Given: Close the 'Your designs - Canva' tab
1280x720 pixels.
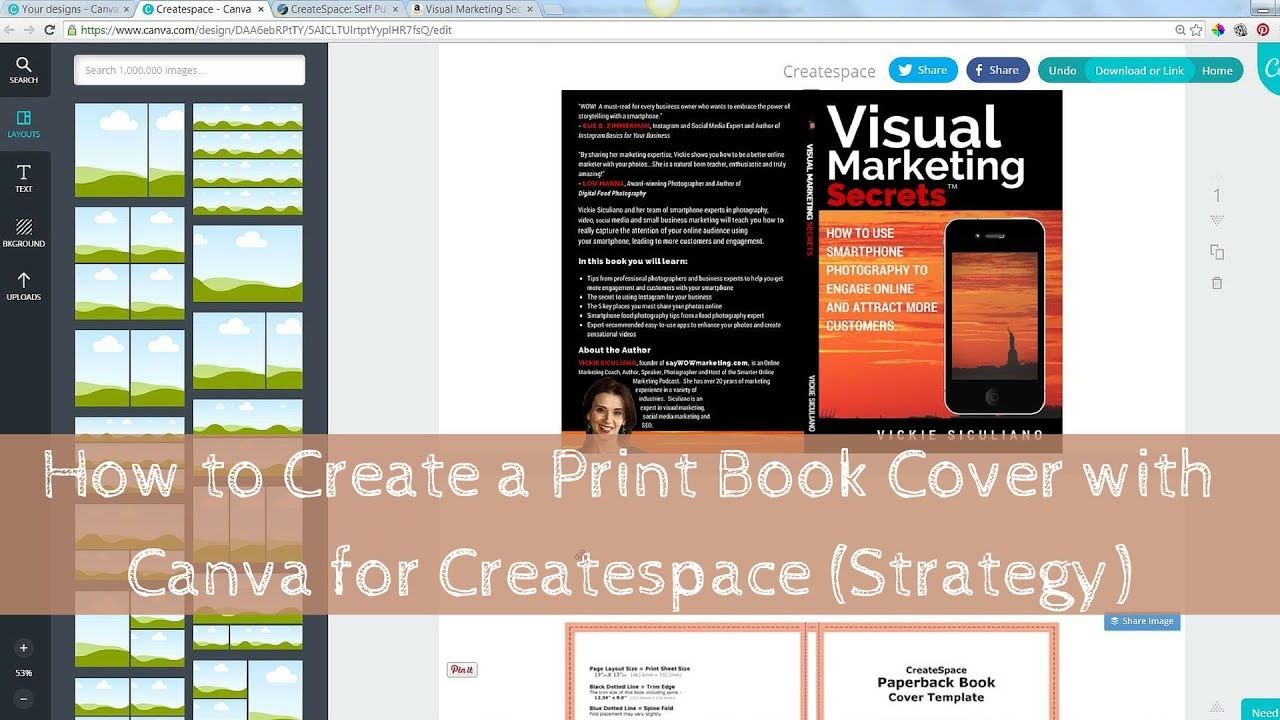Looking at the screenshot, I should point(125,9).
